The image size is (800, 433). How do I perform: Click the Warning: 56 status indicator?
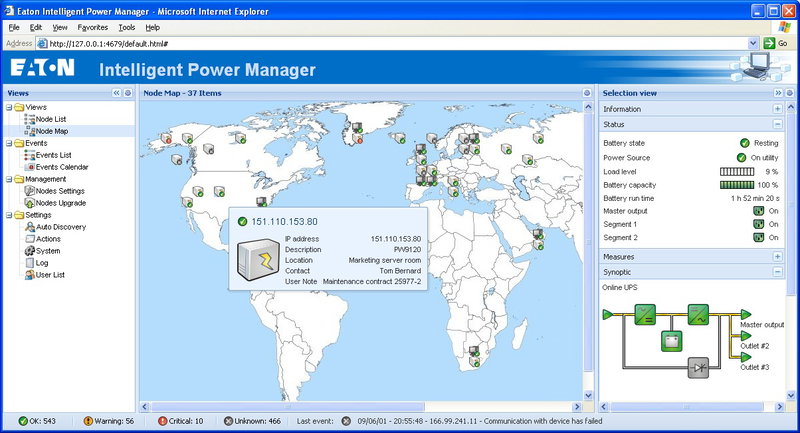pos(109,421)
